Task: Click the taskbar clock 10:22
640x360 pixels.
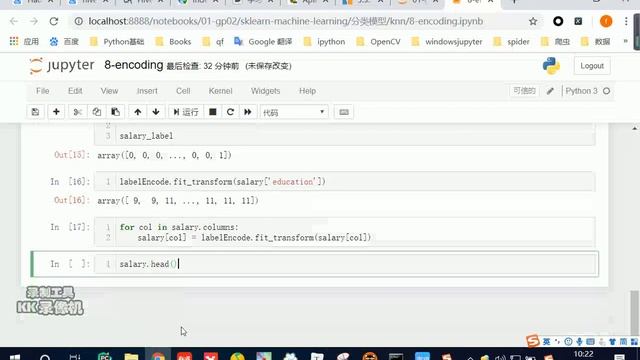Action: tap(584, 354)
